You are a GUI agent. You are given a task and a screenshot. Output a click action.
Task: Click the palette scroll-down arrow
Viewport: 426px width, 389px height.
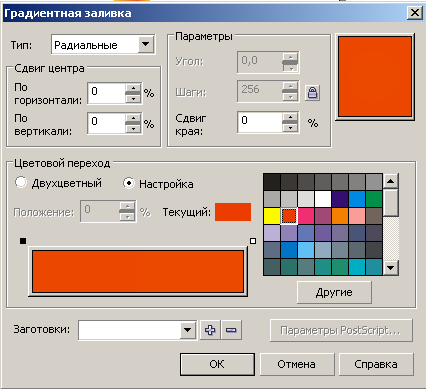point(391,267)
